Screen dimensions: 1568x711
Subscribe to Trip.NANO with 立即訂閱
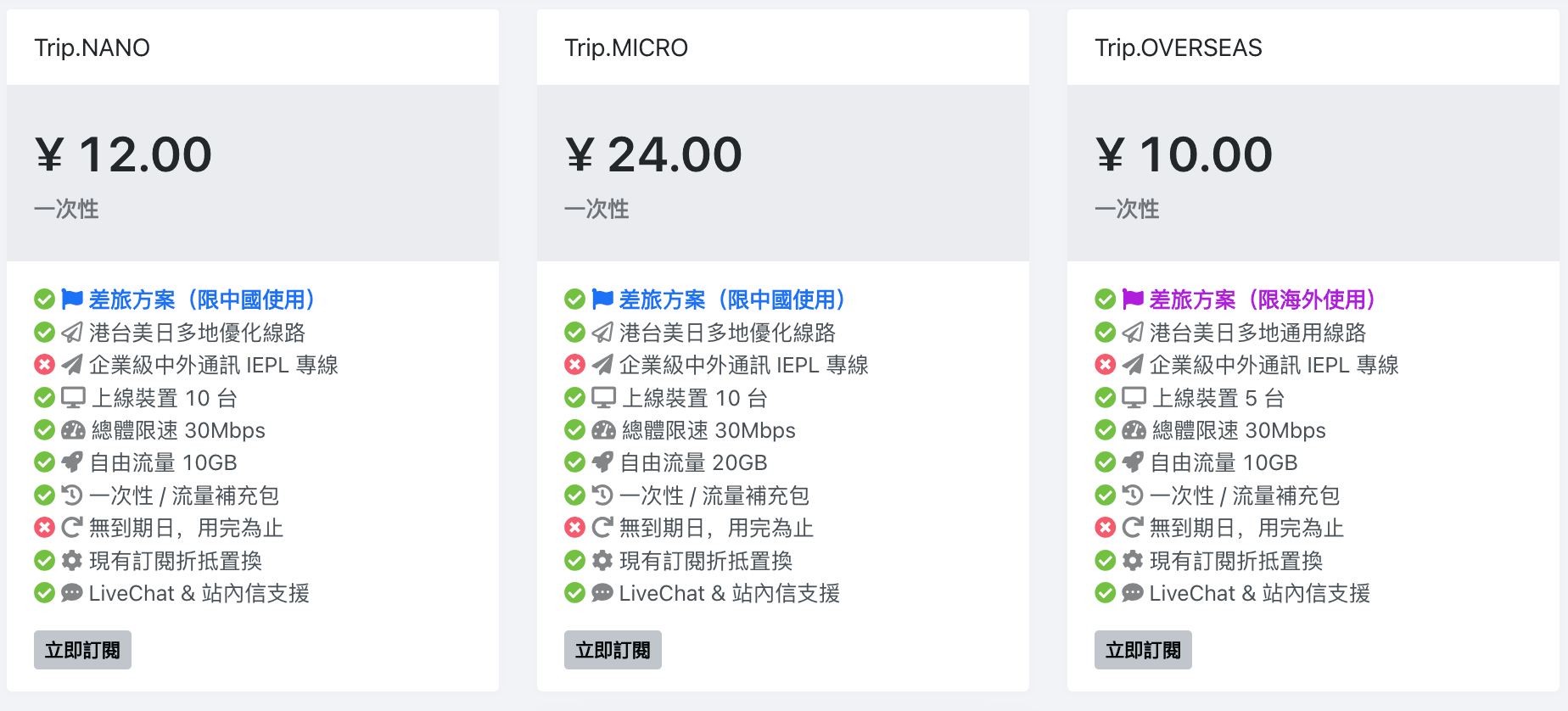click(x=82, y=650)
